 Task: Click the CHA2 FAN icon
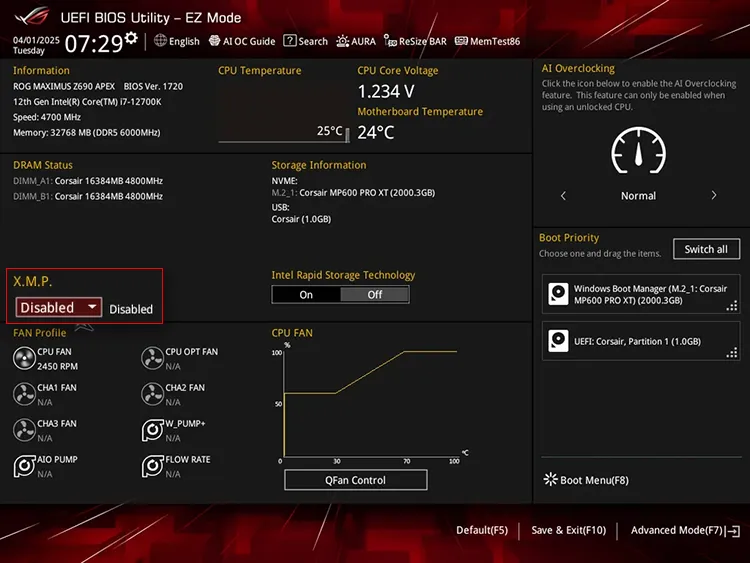pyautogui.click(x=152, y=394)
